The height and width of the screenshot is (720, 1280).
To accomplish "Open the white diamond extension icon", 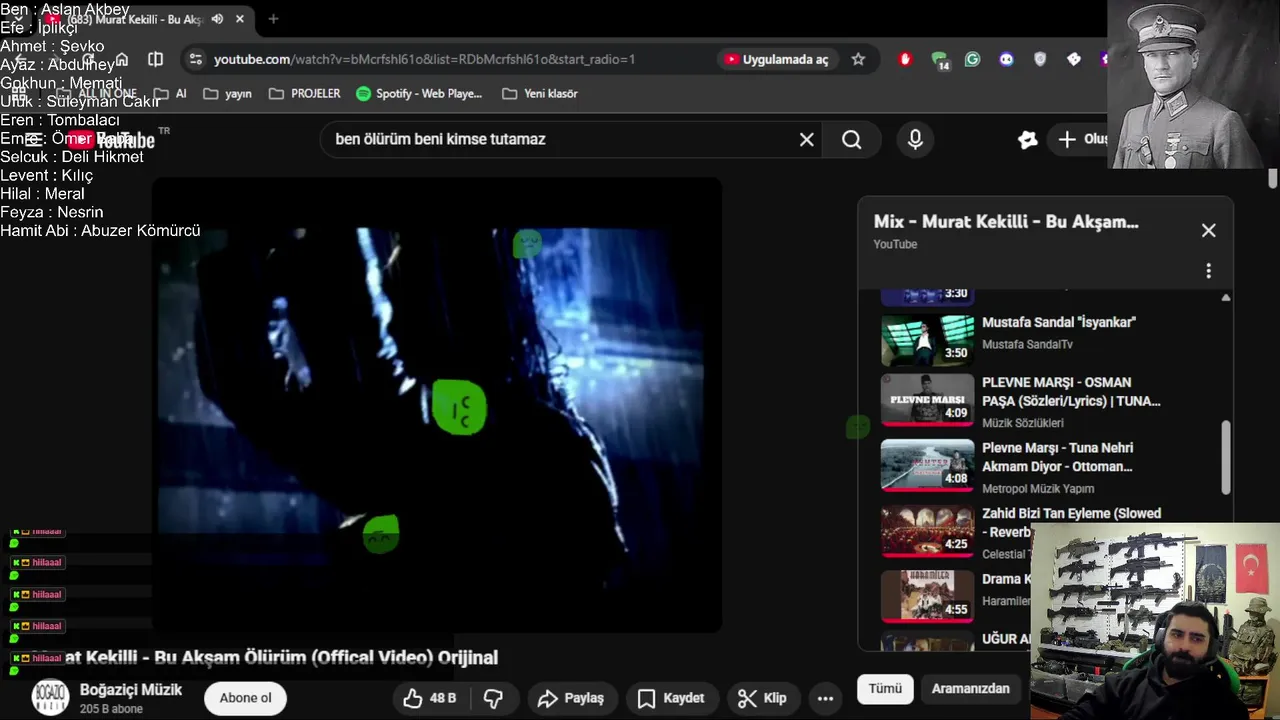I will click(1074, 59).
